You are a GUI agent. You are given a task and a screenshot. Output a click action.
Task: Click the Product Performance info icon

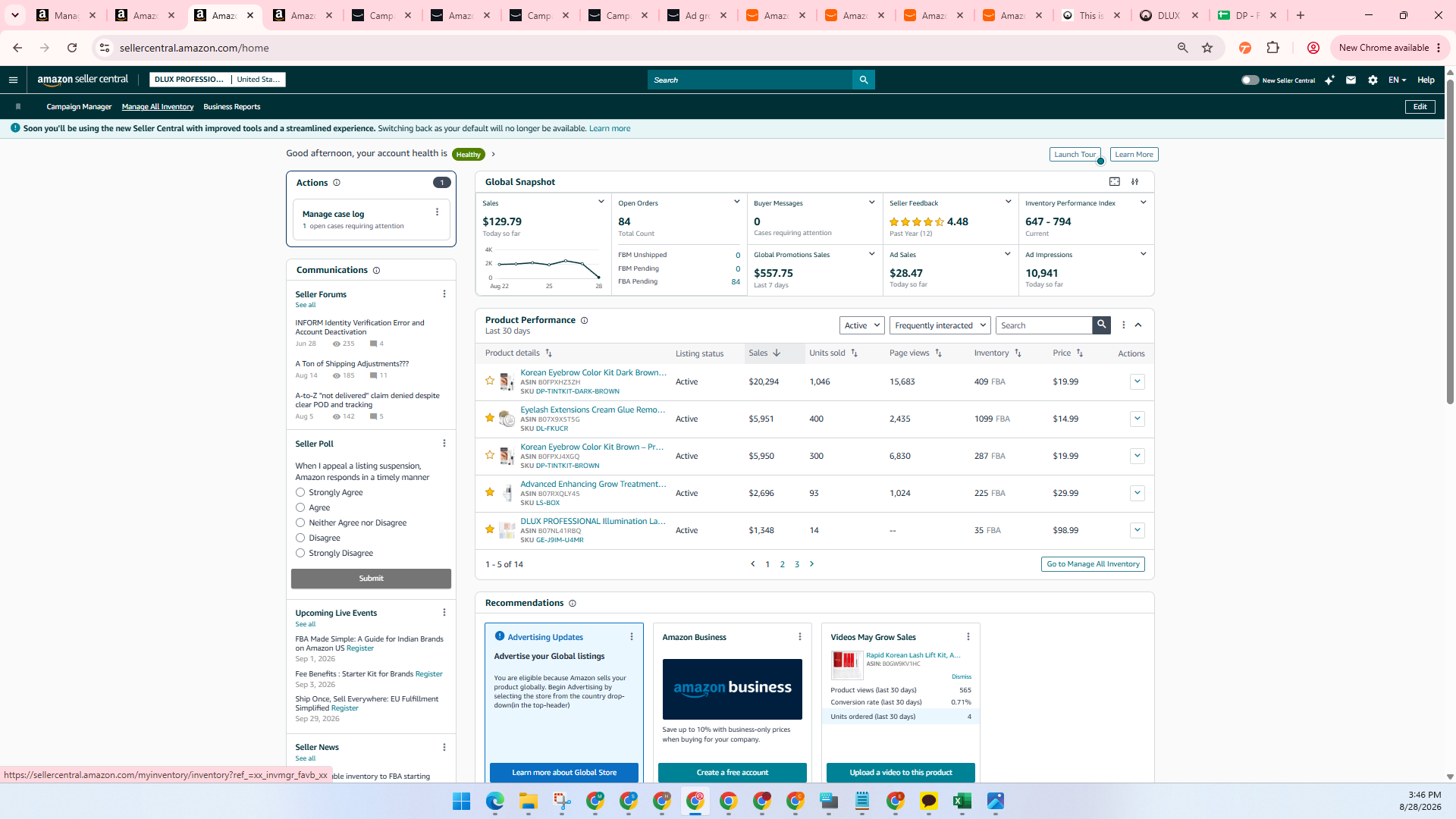(584, 321)
